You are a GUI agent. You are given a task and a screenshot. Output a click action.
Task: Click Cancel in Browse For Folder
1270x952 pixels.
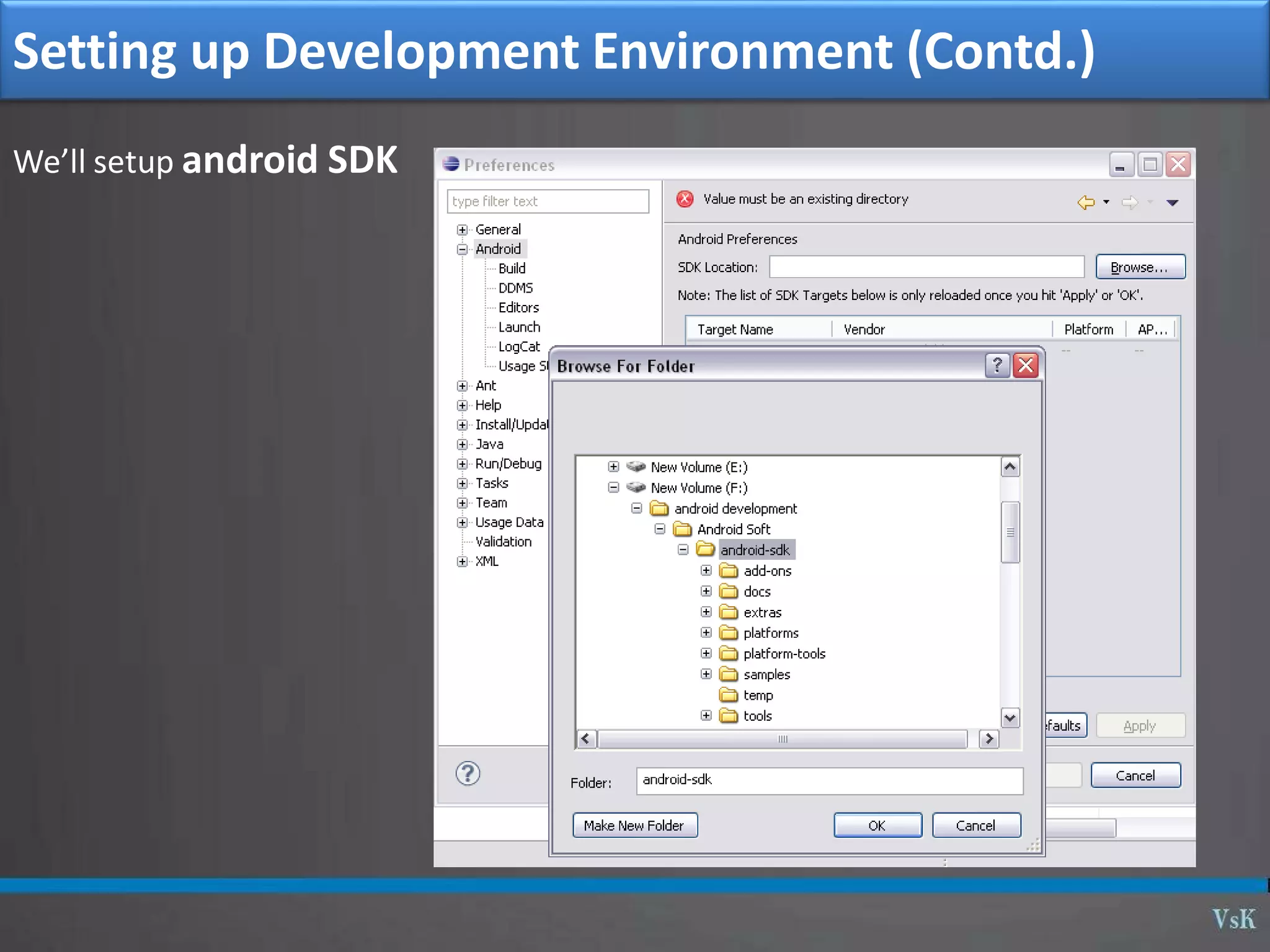[976, 826]
